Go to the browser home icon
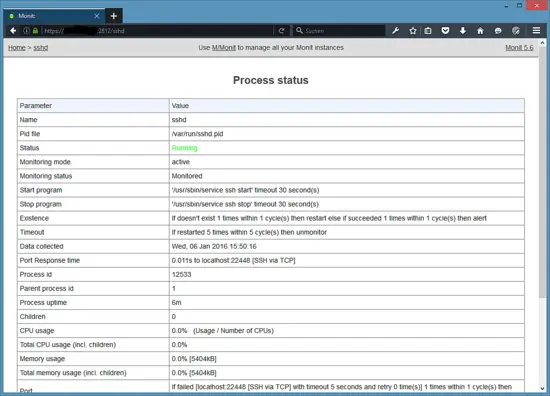550x396 pixels. [x=480, y=31]
